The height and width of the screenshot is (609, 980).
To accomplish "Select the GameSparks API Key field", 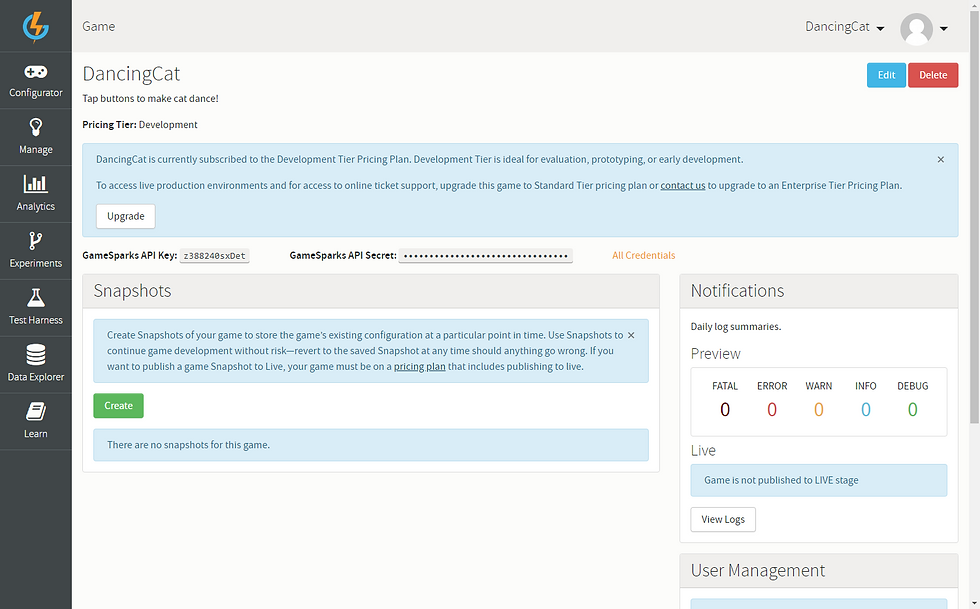I will click(x=214, y=256).
